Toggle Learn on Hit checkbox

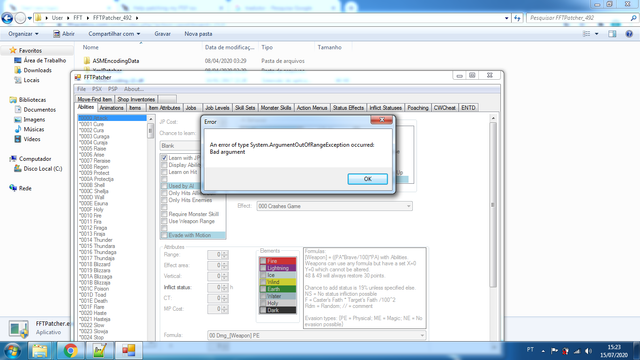point(164,172)
